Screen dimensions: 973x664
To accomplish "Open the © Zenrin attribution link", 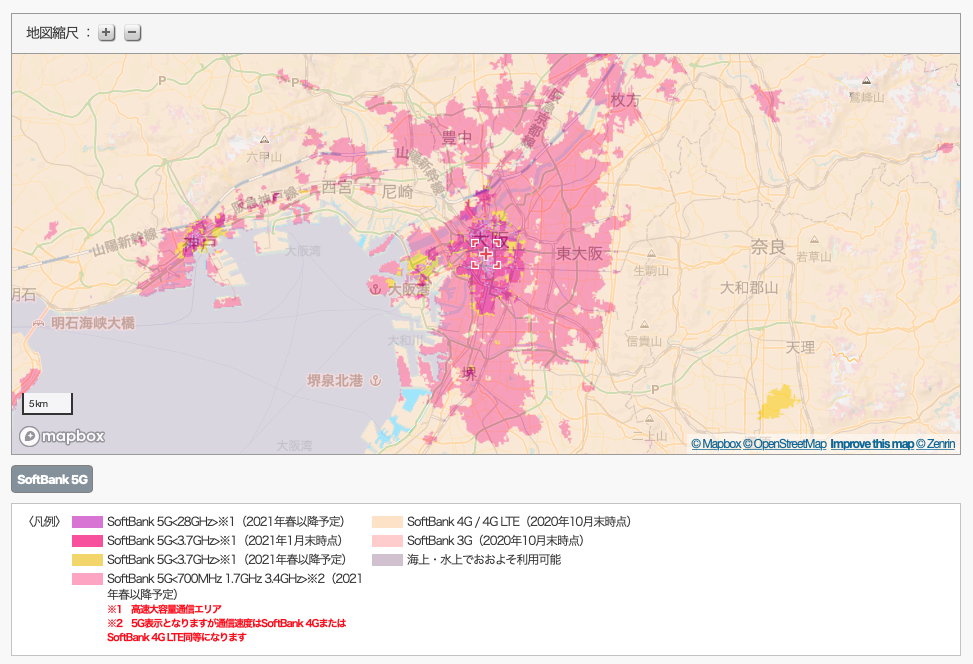I will 936,444.
